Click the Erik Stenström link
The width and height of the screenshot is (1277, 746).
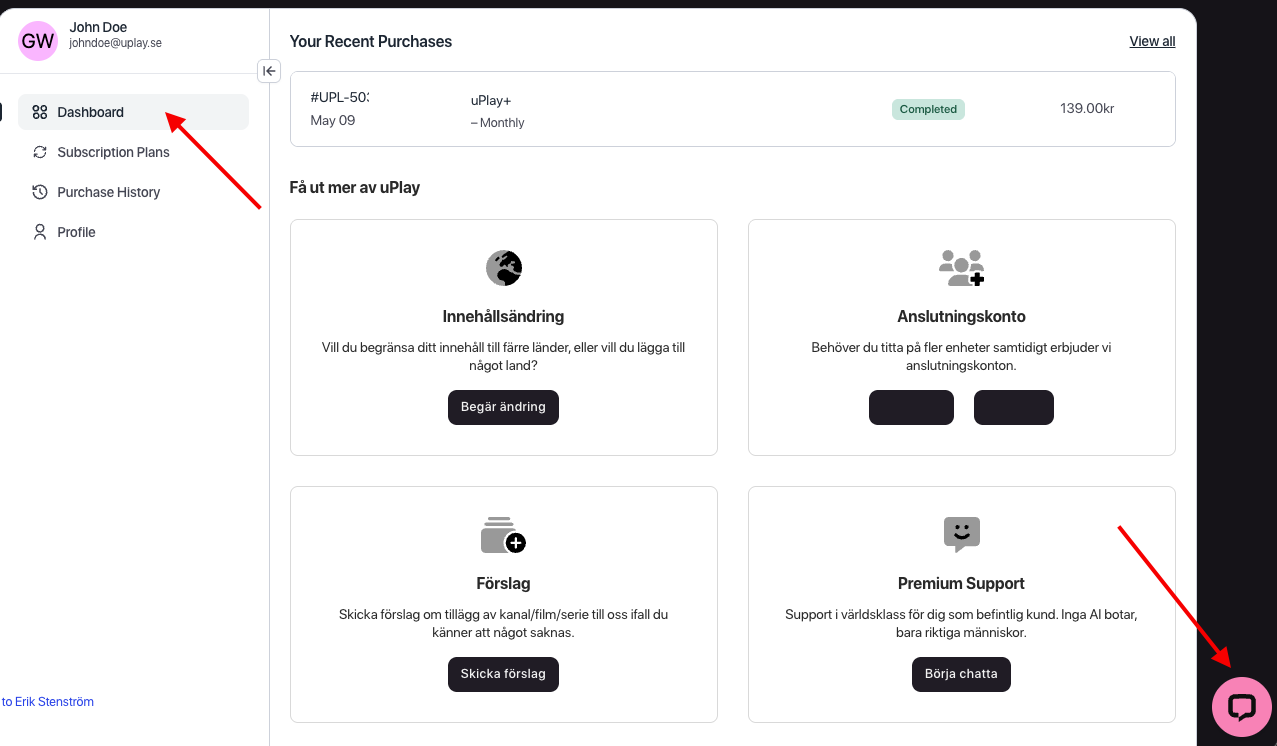47,702
